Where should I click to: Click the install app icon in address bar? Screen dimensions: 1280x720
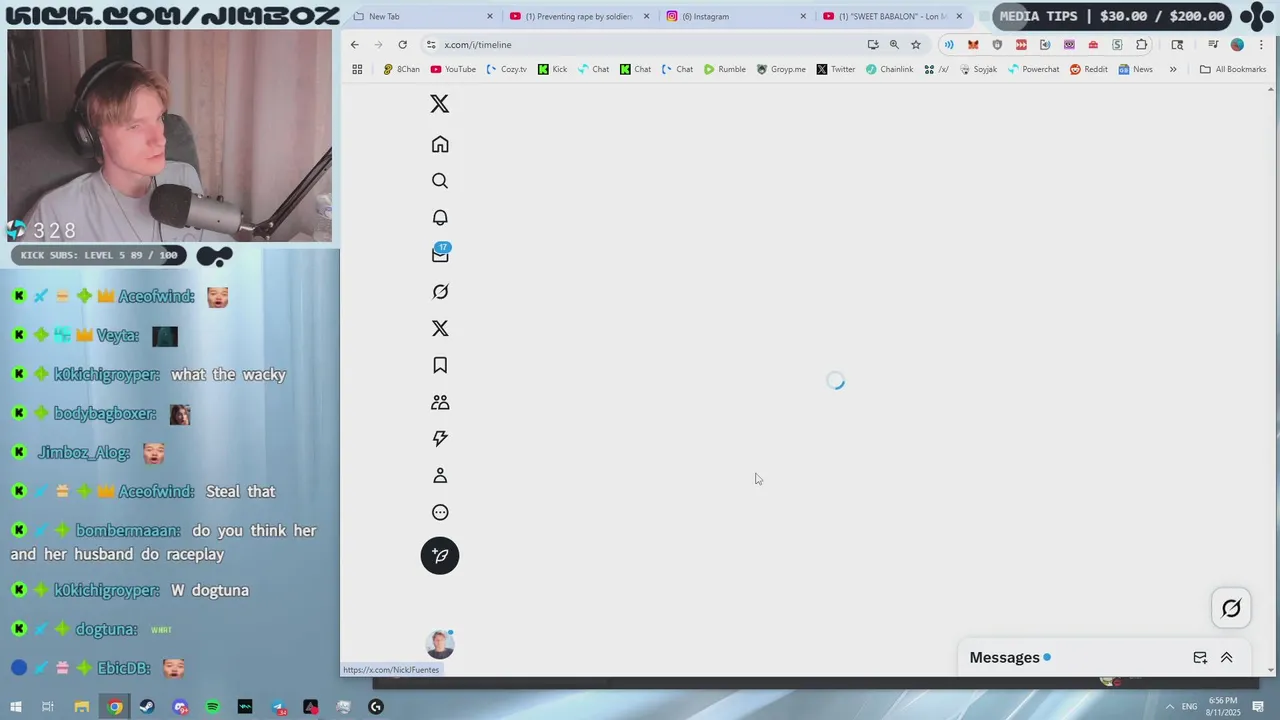click(x=873, y=44)
